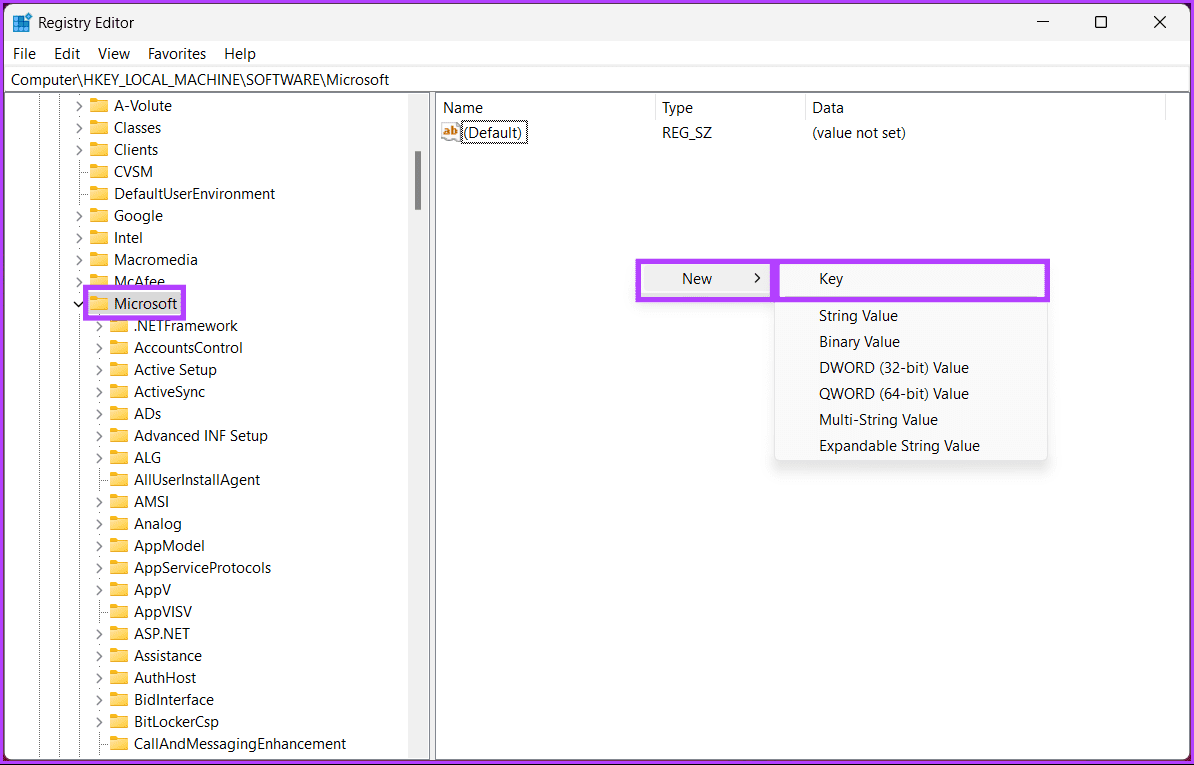Expand the Advanced INF Setup subkey

(99, 436)
